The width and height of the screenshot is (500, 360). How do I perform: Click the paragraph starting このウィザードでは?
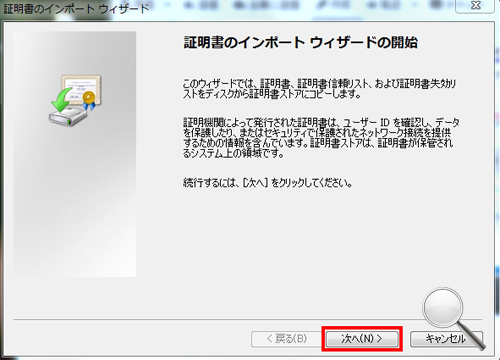[x=319, y=89]
